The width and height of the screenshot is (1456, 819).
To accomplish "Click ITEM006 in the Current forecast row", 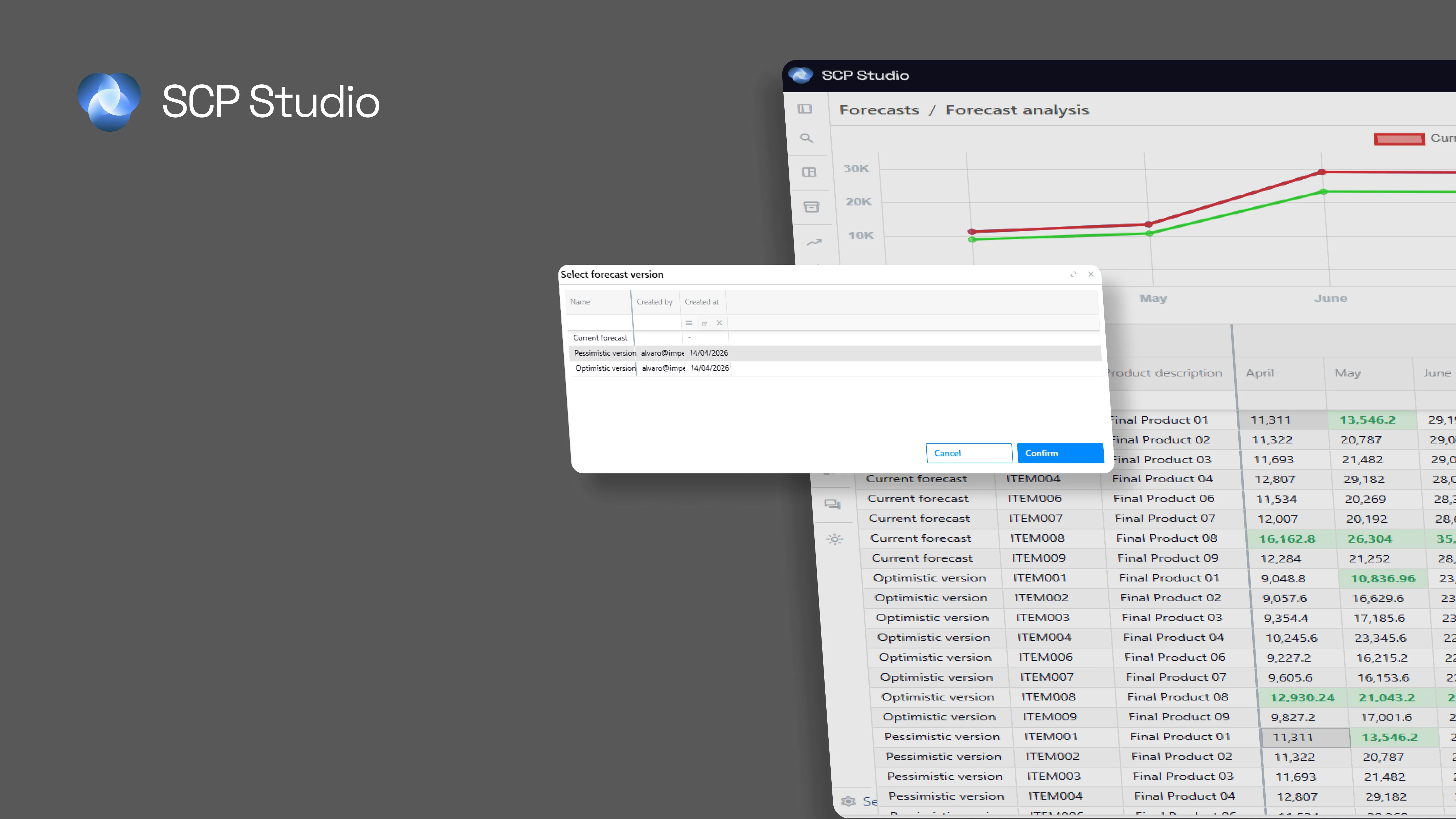I will 1035,498.
